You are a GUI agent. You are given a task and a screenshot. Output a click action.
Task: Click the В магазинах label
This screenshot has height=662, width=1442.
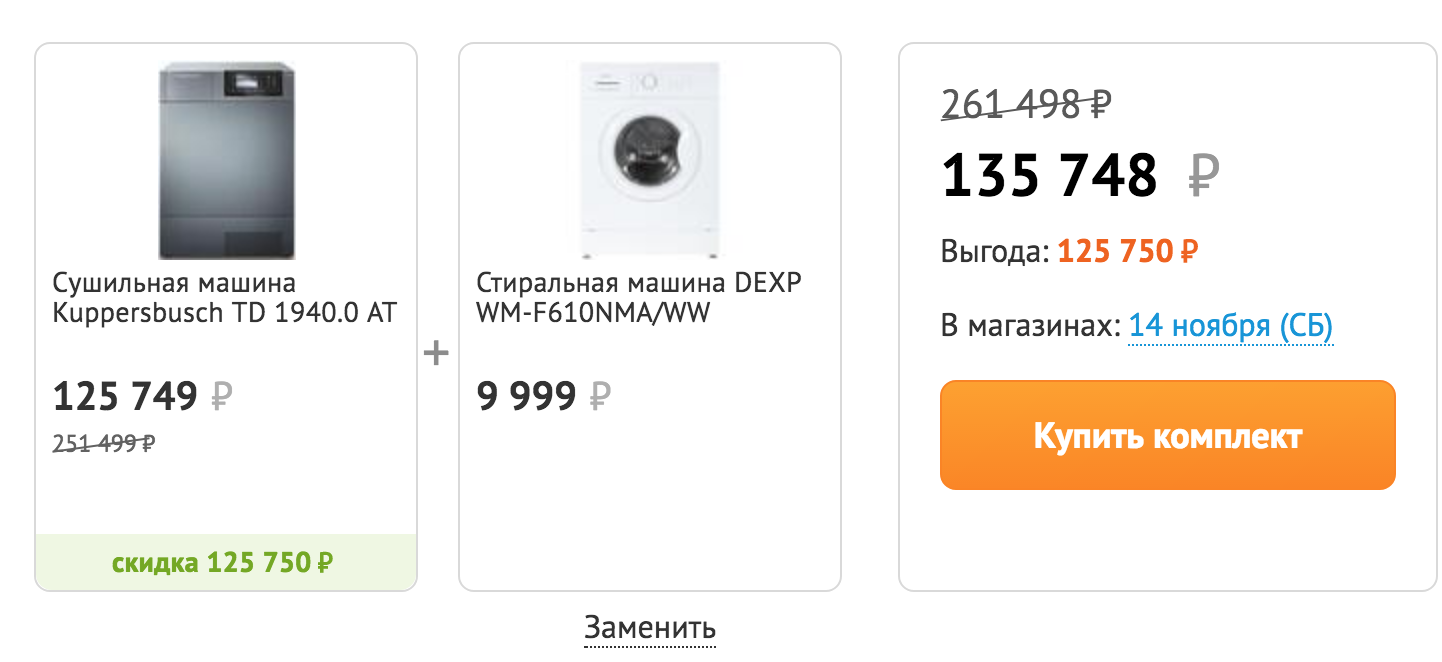click(1031, 326)
